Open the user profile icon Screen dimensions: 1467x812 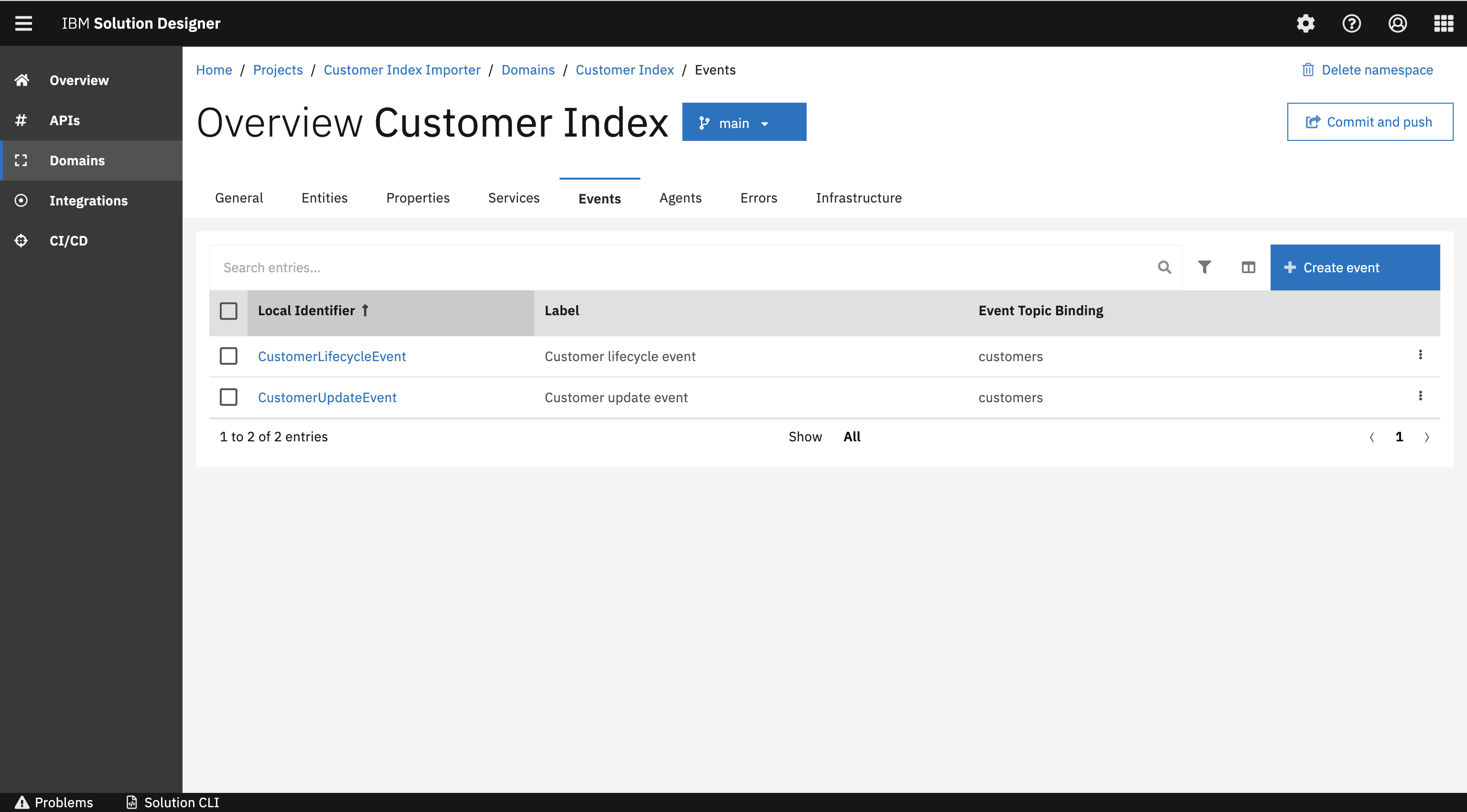pos(1397,23)
